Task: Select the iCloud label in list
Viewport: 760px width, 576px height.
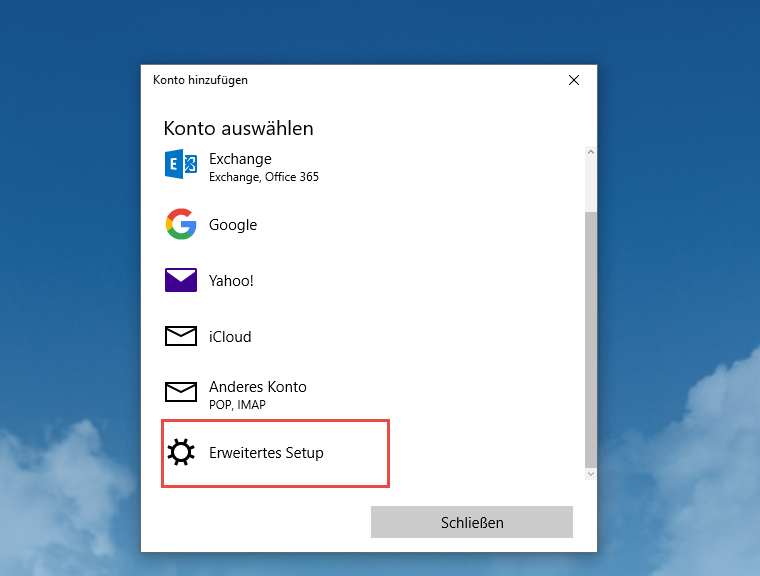Action: pyautogui.click(x=230, y=337)
